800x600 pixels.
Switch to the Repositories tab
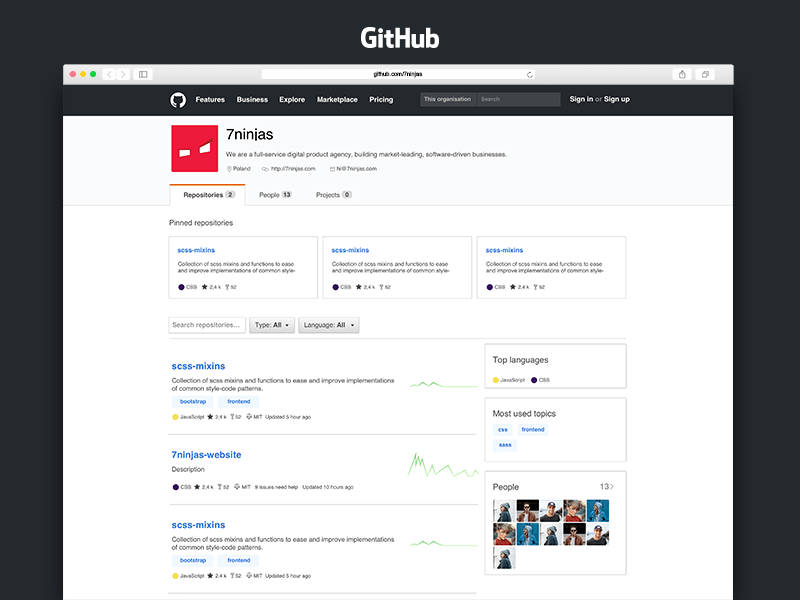tap(207, 195)
